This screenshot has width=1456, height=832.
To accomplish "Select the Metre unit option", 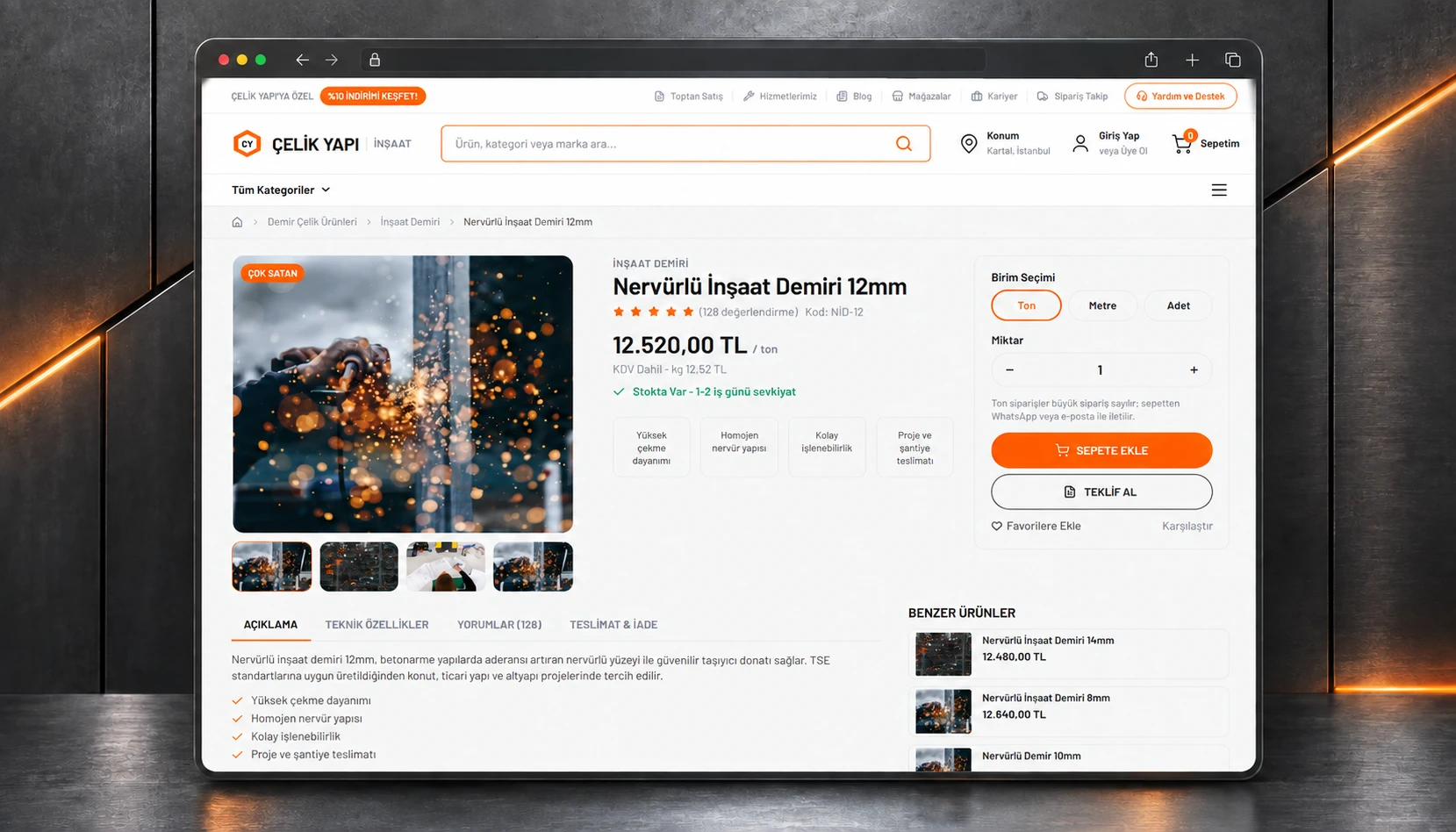I will [1102, 305].
